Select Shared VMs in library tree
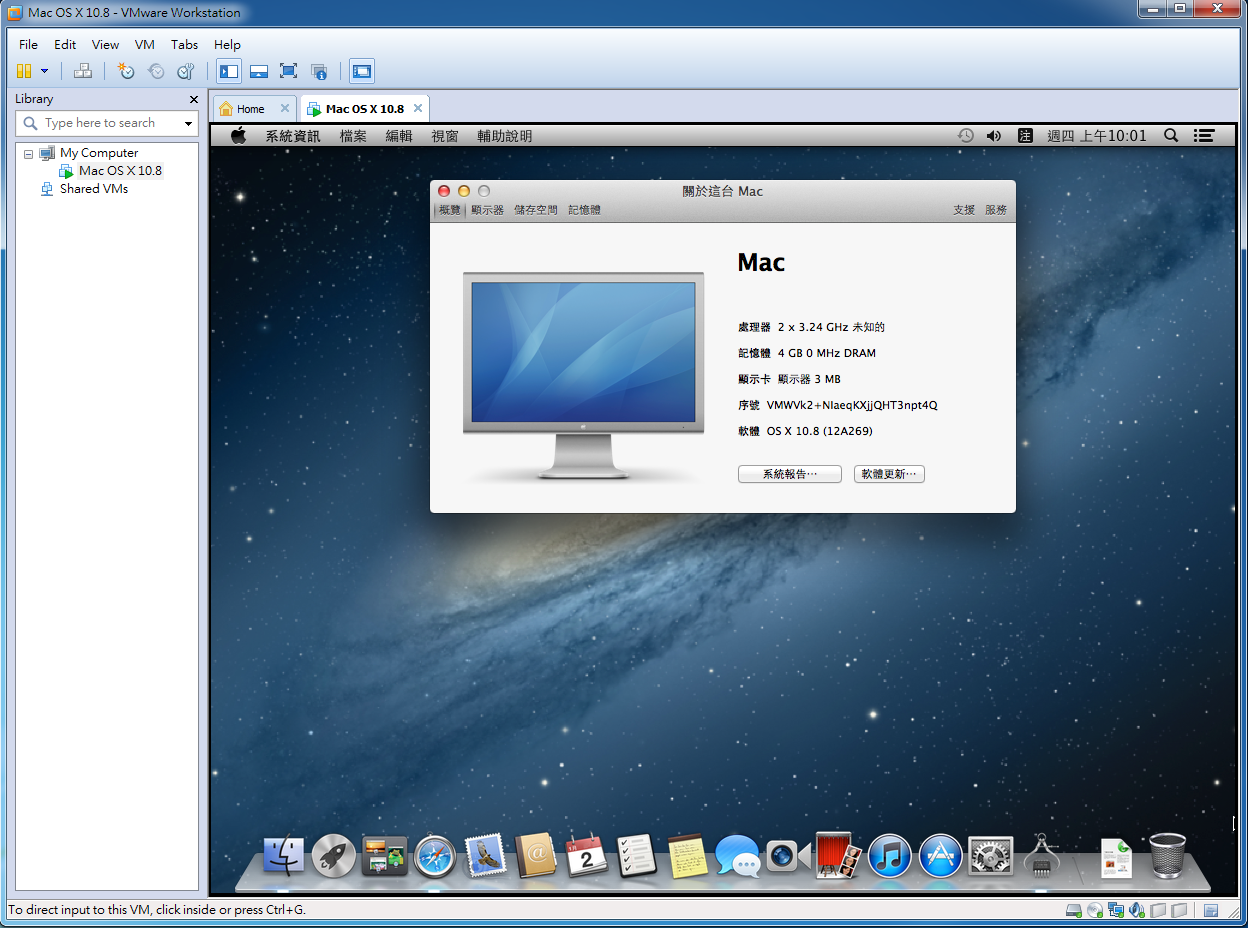The width and height of the screenshot is (1248, 928). (93, 188)
